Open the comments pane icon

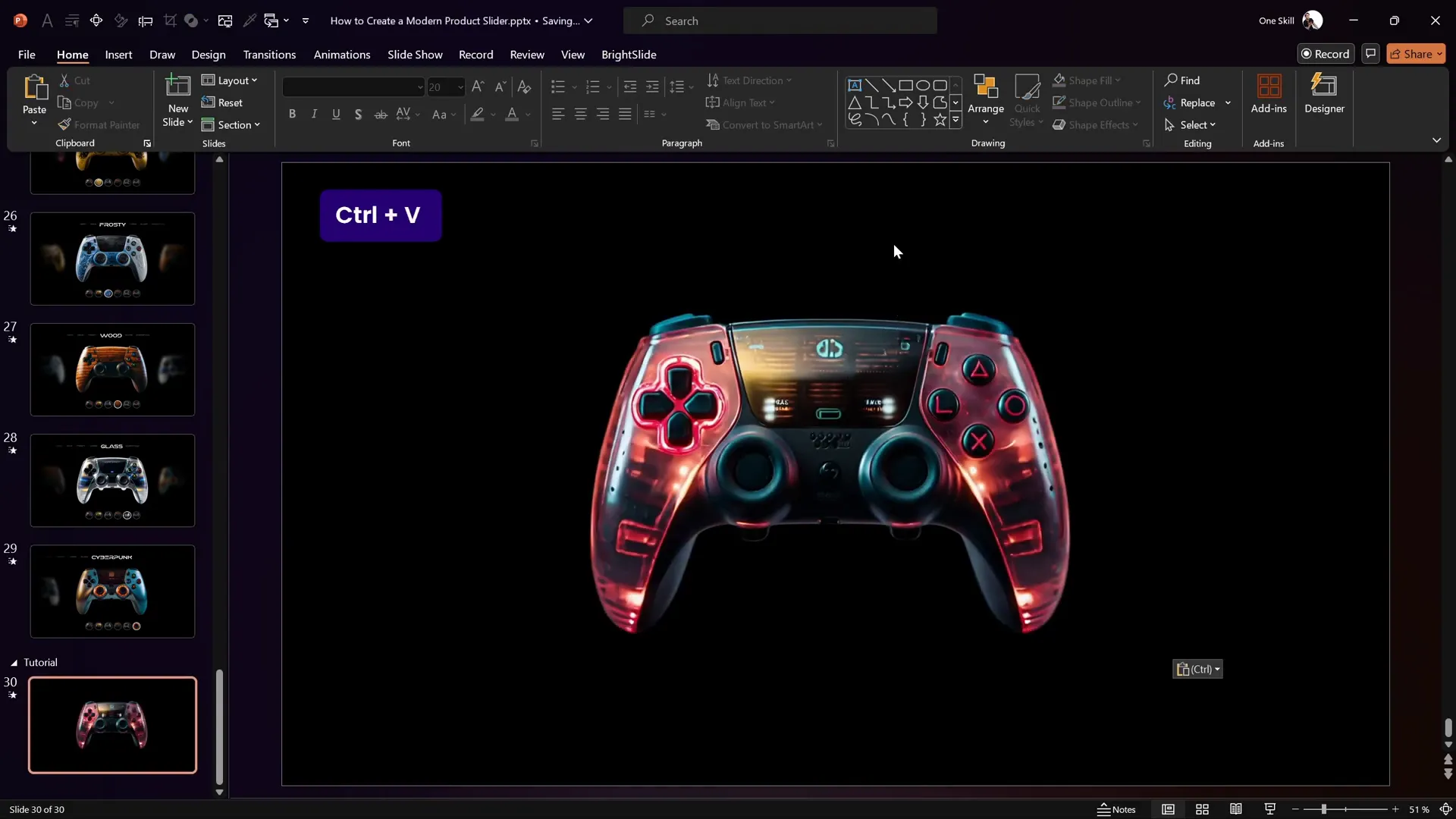click(x=1370, y=54)
